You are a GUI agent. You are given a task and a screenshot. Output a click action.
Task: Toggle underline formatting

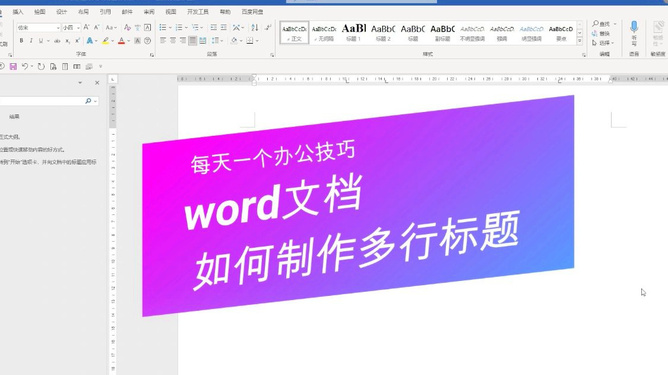(x=41, y=41)
